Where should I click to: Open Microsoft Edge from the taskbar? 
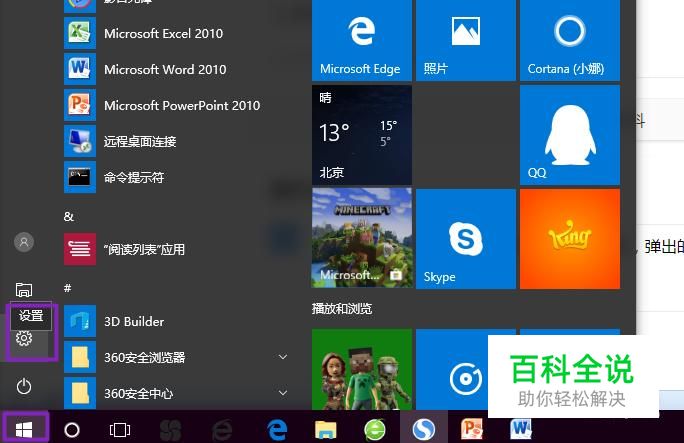tap(277, 430)
